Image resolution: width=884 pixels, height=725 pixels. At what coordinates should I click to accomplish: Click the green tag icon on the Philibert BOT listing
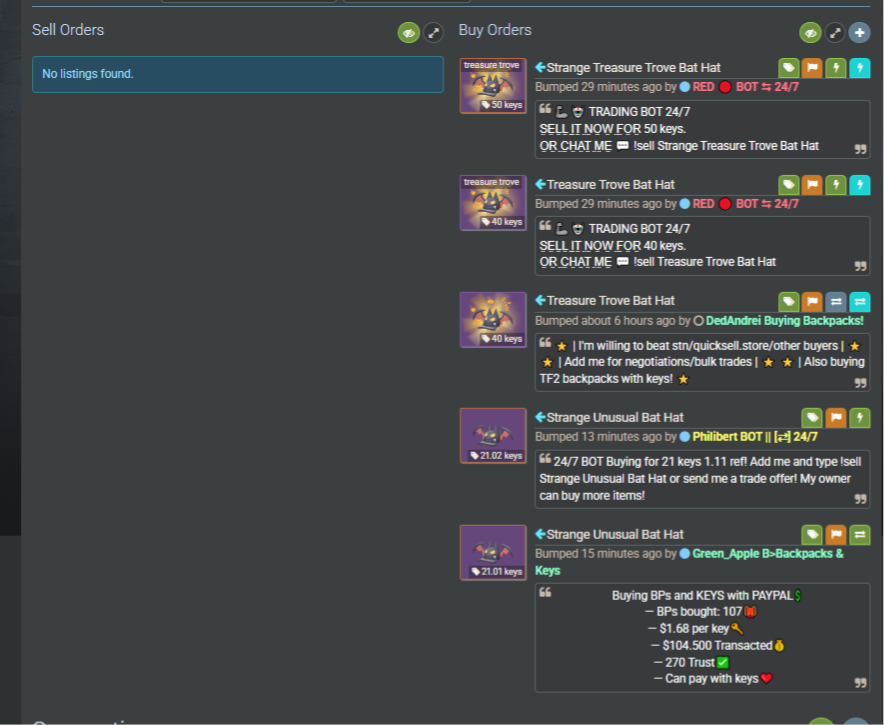coord(812,418)
